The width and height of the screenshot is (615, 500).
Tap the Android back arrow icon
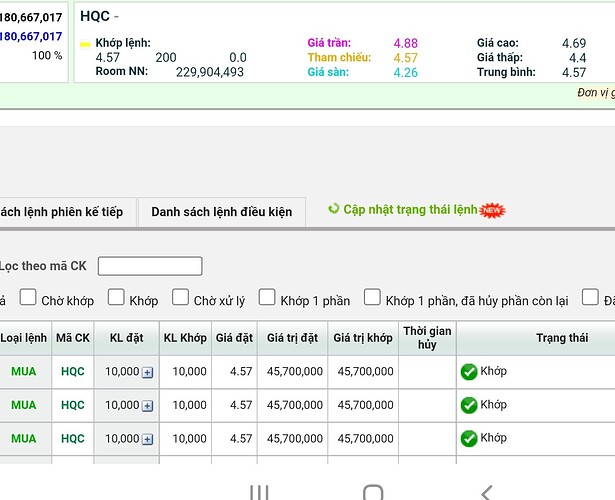[x=487, y=492]
